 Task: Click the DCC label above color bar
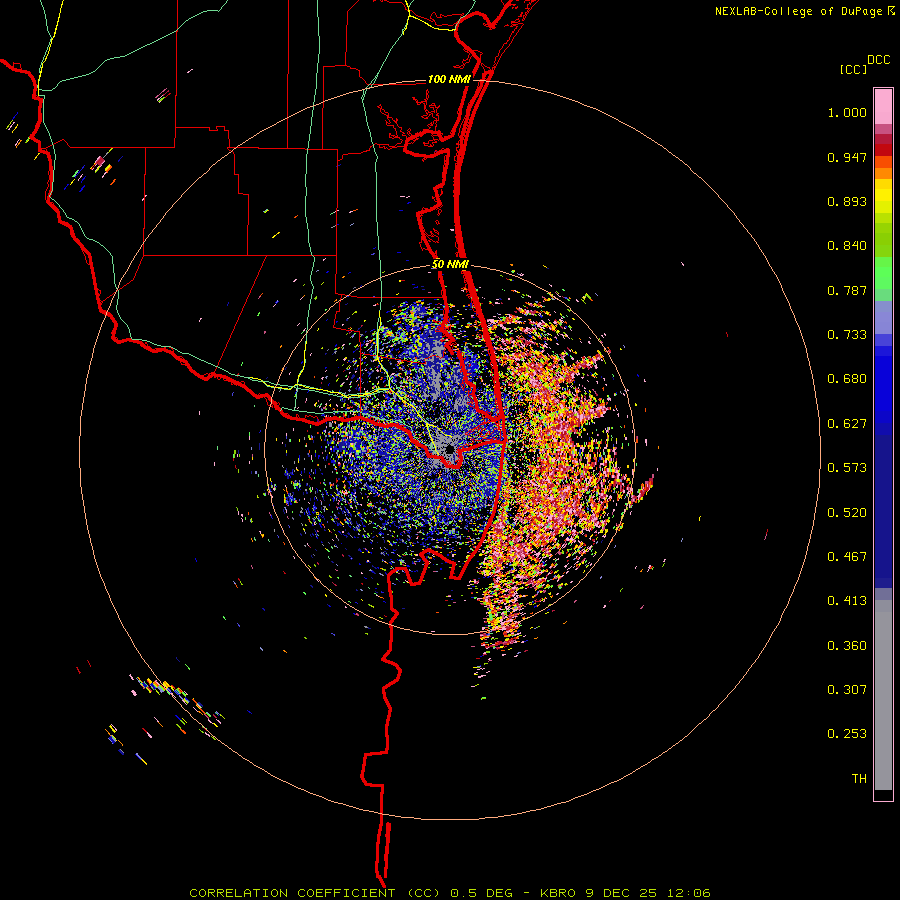pyautogui.click(x=878, y=60)
